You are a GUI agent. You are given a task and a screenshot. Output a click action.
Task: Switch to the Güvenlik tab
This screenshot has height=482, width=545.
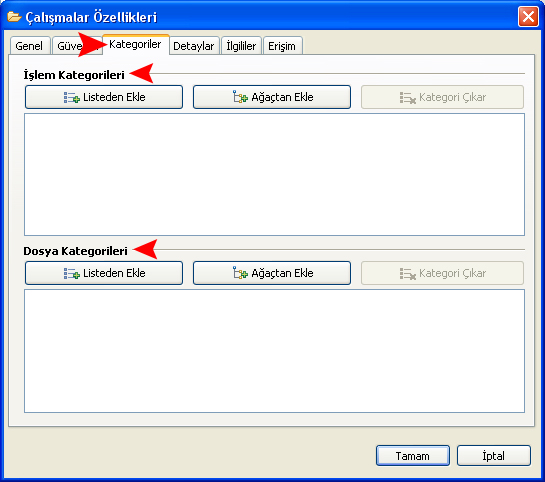[x=77, y=46]
